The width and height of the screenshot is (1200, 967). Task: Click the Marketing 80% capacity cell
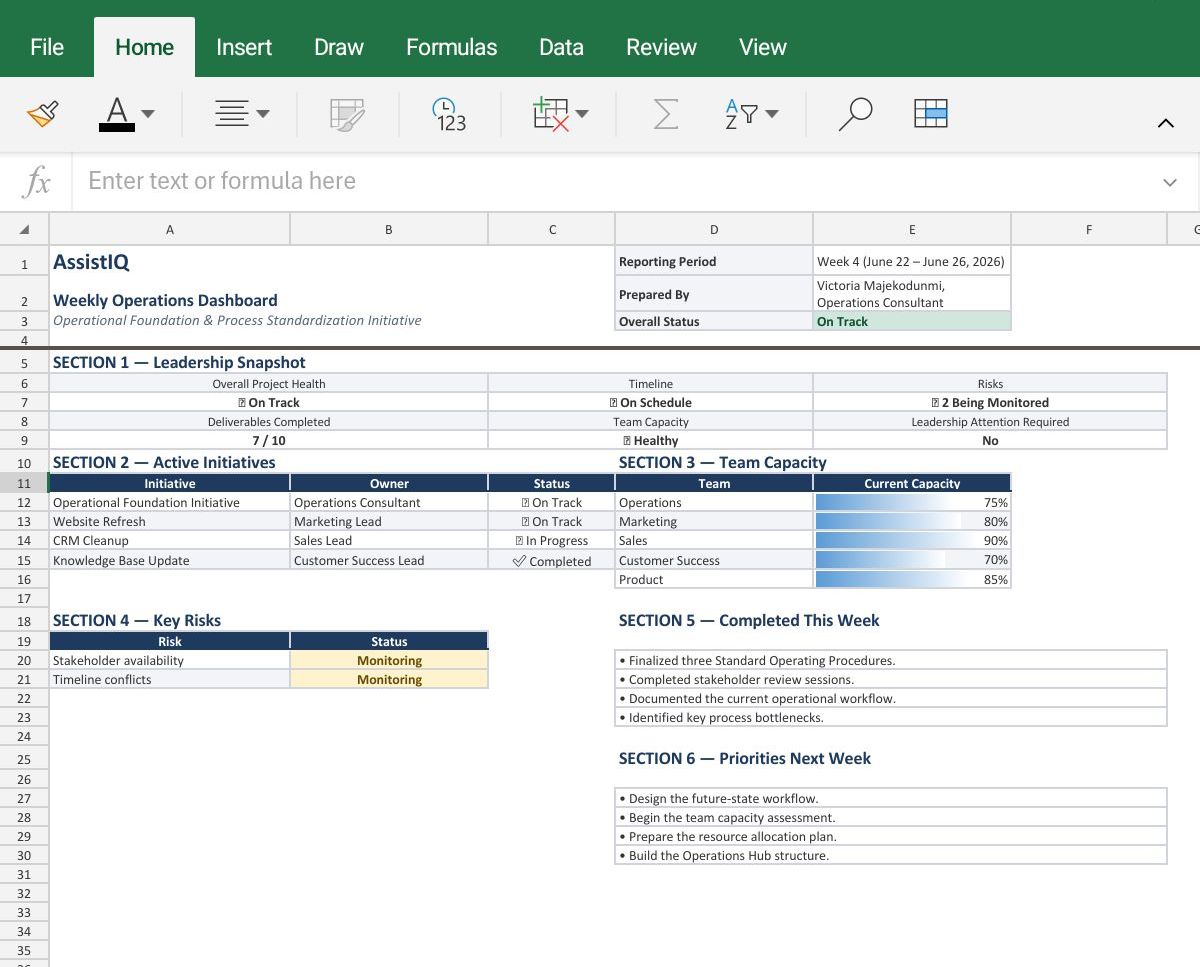[912, 521]
